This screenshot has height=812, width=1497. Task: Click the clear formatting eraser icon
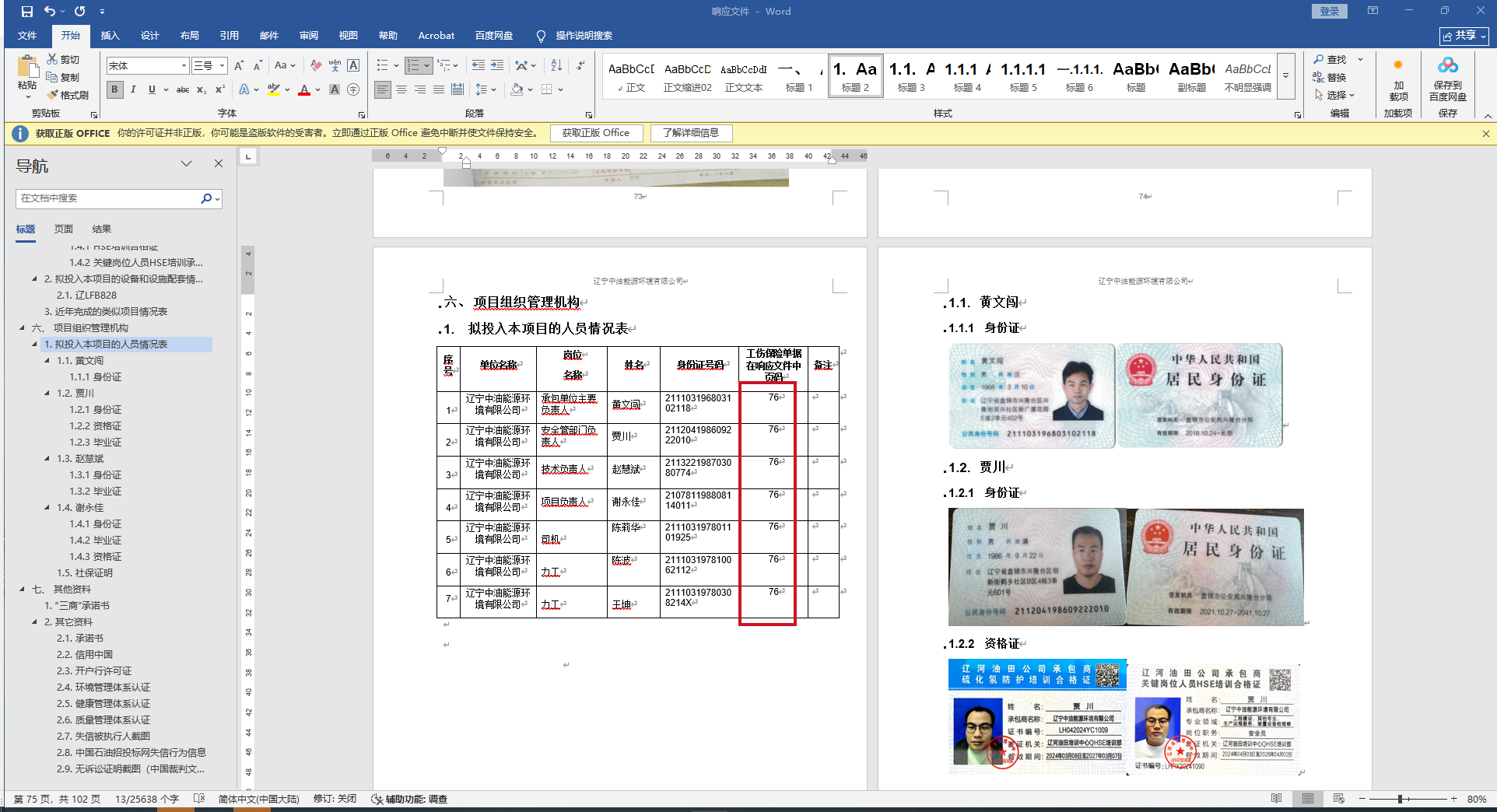tap(315, 65)
